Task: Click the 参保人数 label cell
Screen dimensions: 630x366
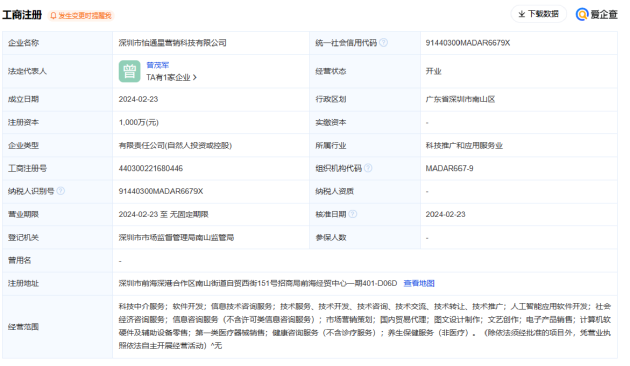Action: point(365,238)
